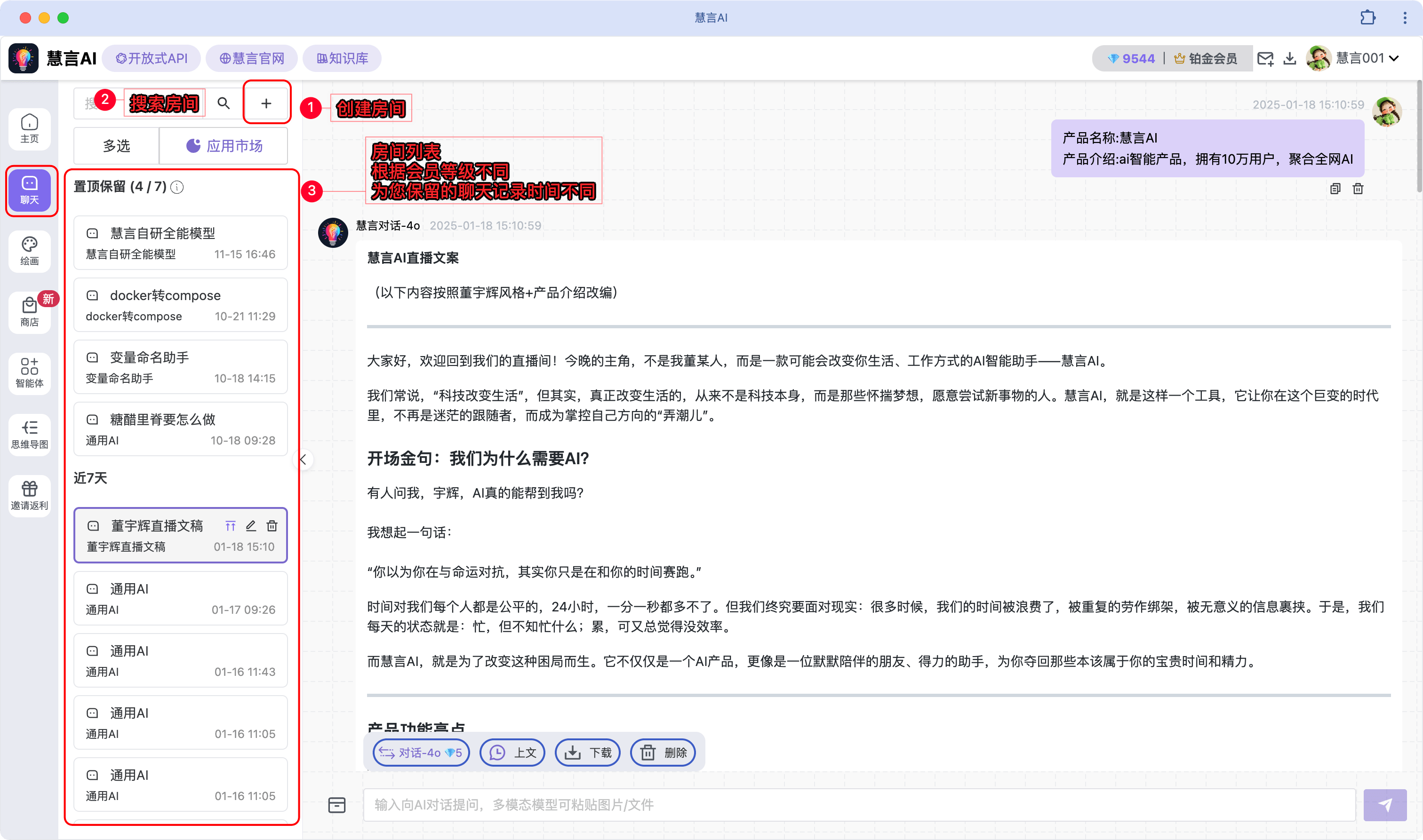1423x840 pixels.
Task: Click the 上文 context button
Action: pos(512,752)
